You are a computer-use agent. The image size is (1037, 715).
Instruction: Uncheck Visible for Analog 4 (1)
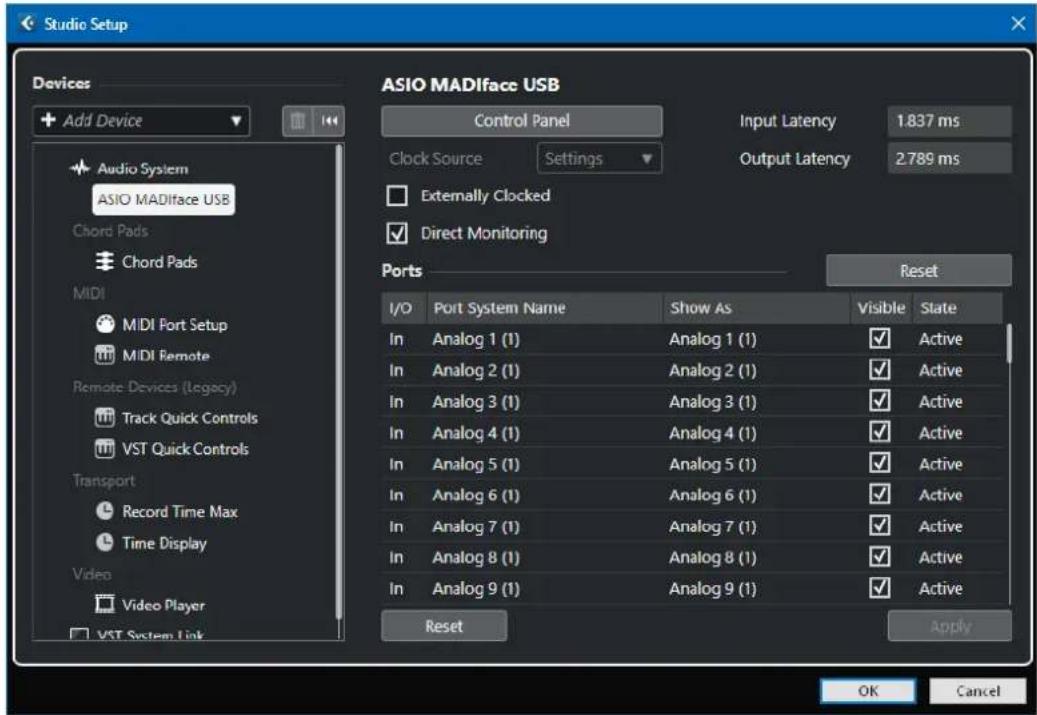880,432
